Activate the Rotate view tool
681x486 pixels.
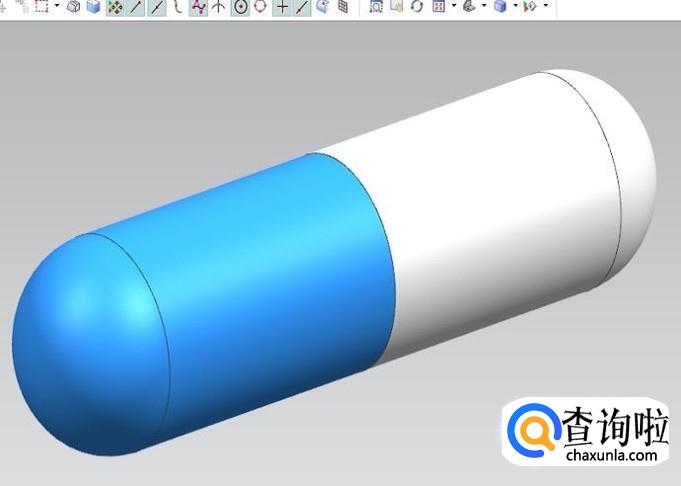pyautogui.click(x=417, y=7)
